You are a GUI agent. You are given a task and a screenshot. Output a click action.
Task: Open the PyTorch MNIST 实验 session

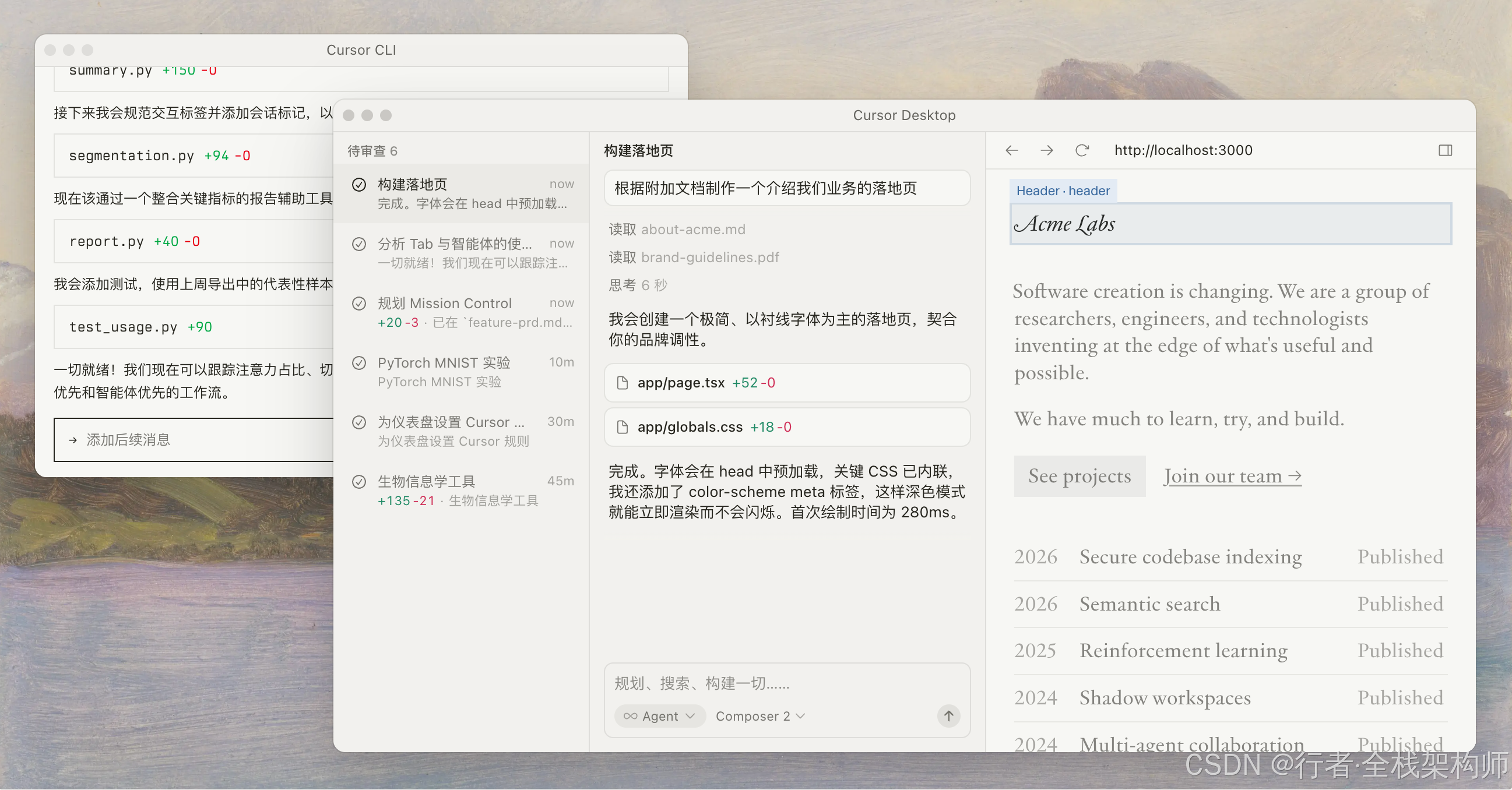pyautogui.click(x=461, y=372)
